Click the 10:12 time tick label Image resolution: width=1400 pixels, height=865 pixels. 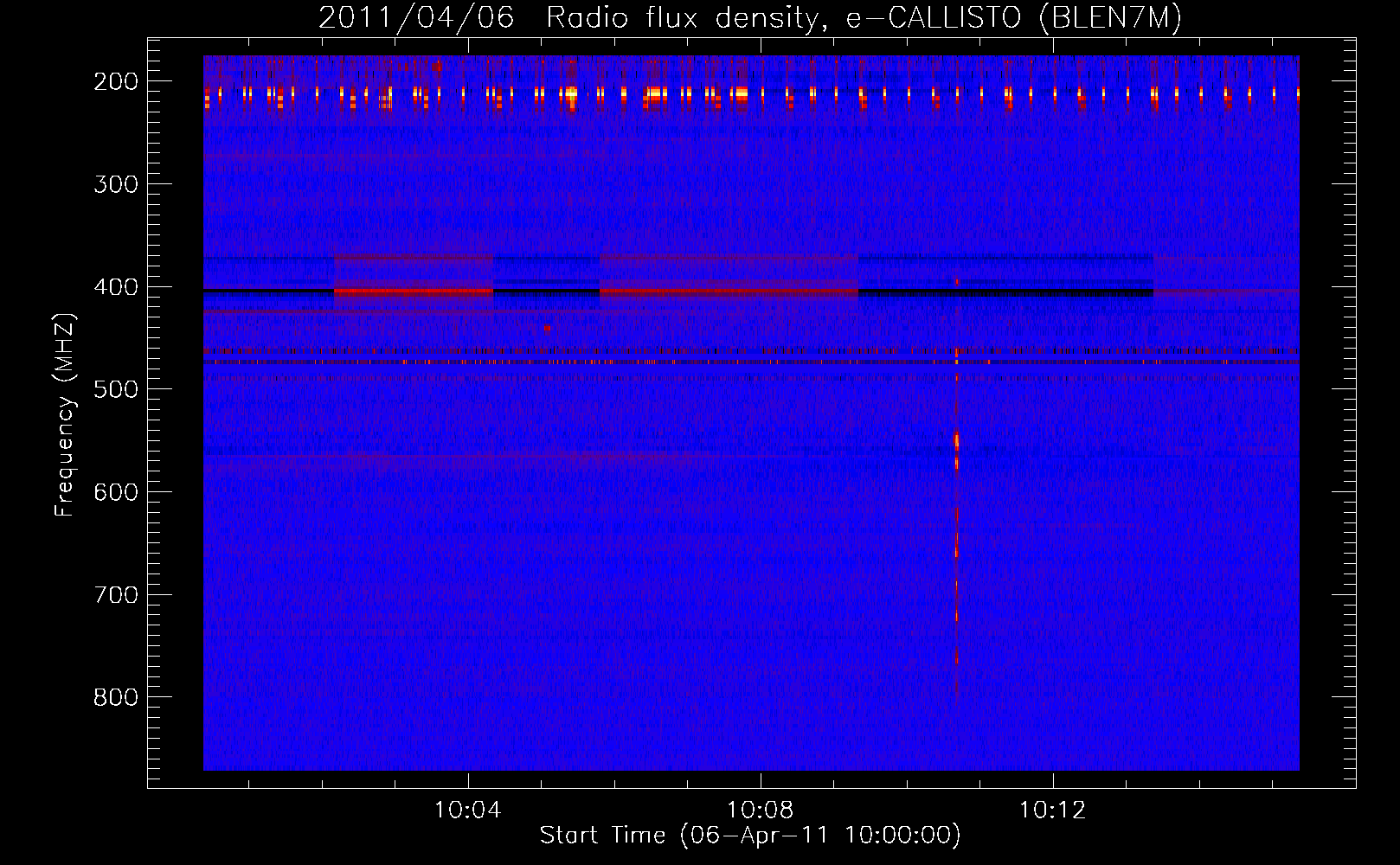pyautogui.click(x=1052, y=811)
